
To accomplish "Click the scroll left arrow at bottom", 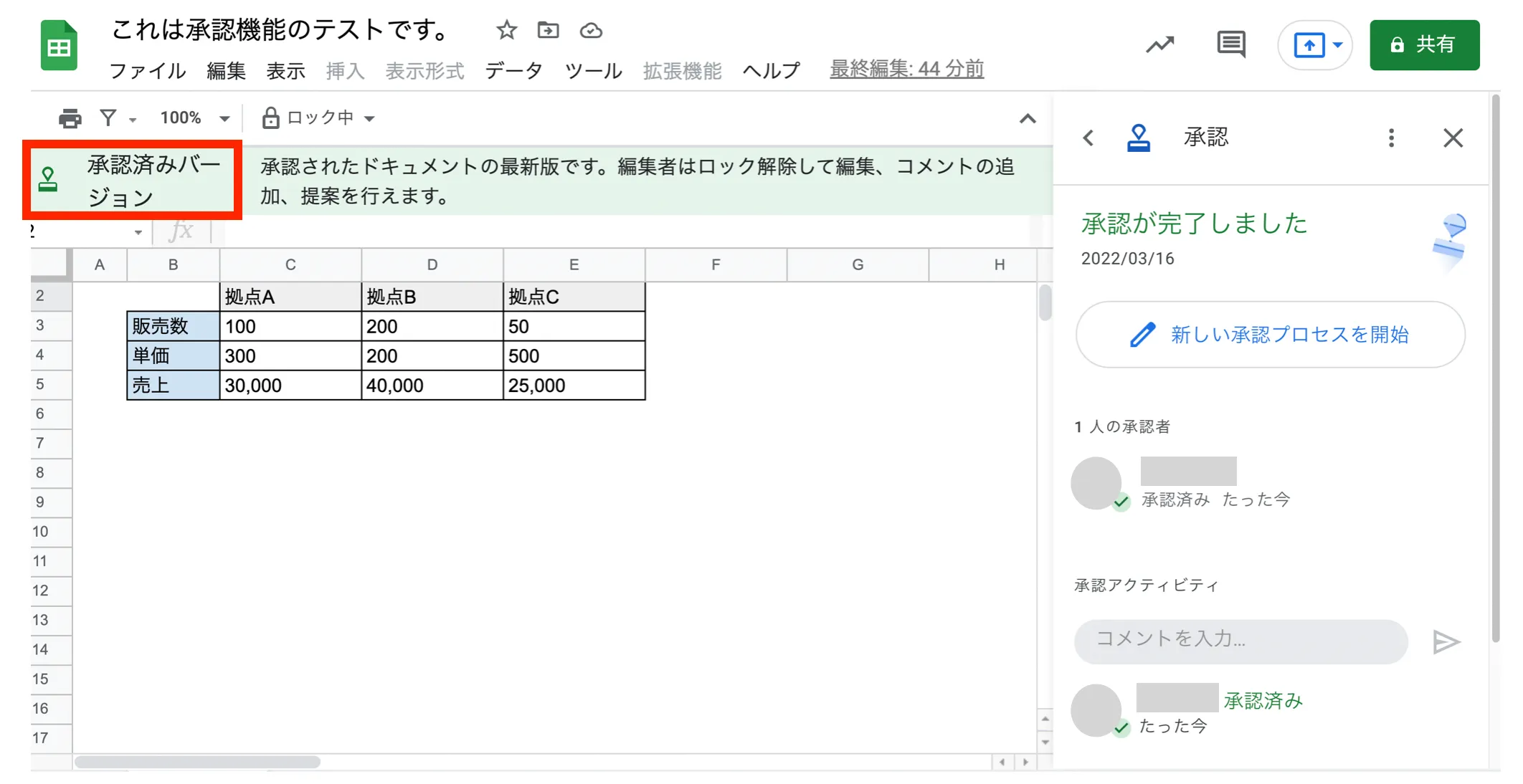I will point(1002,762).
